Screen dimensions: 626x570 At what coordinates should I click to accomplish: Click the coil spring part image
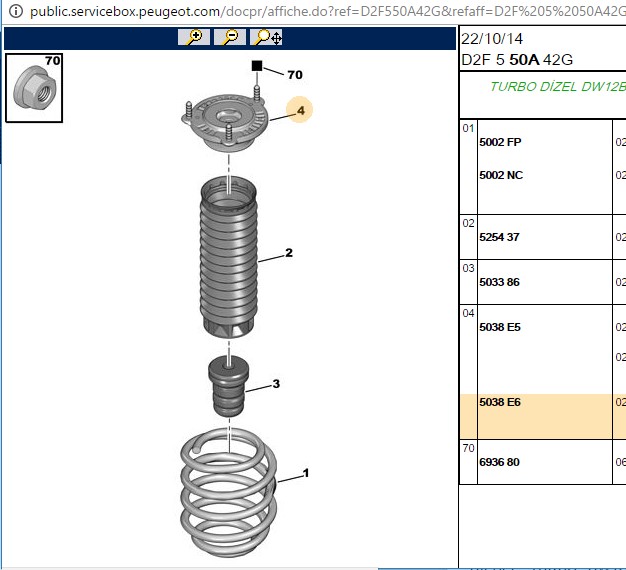(228, 493)
